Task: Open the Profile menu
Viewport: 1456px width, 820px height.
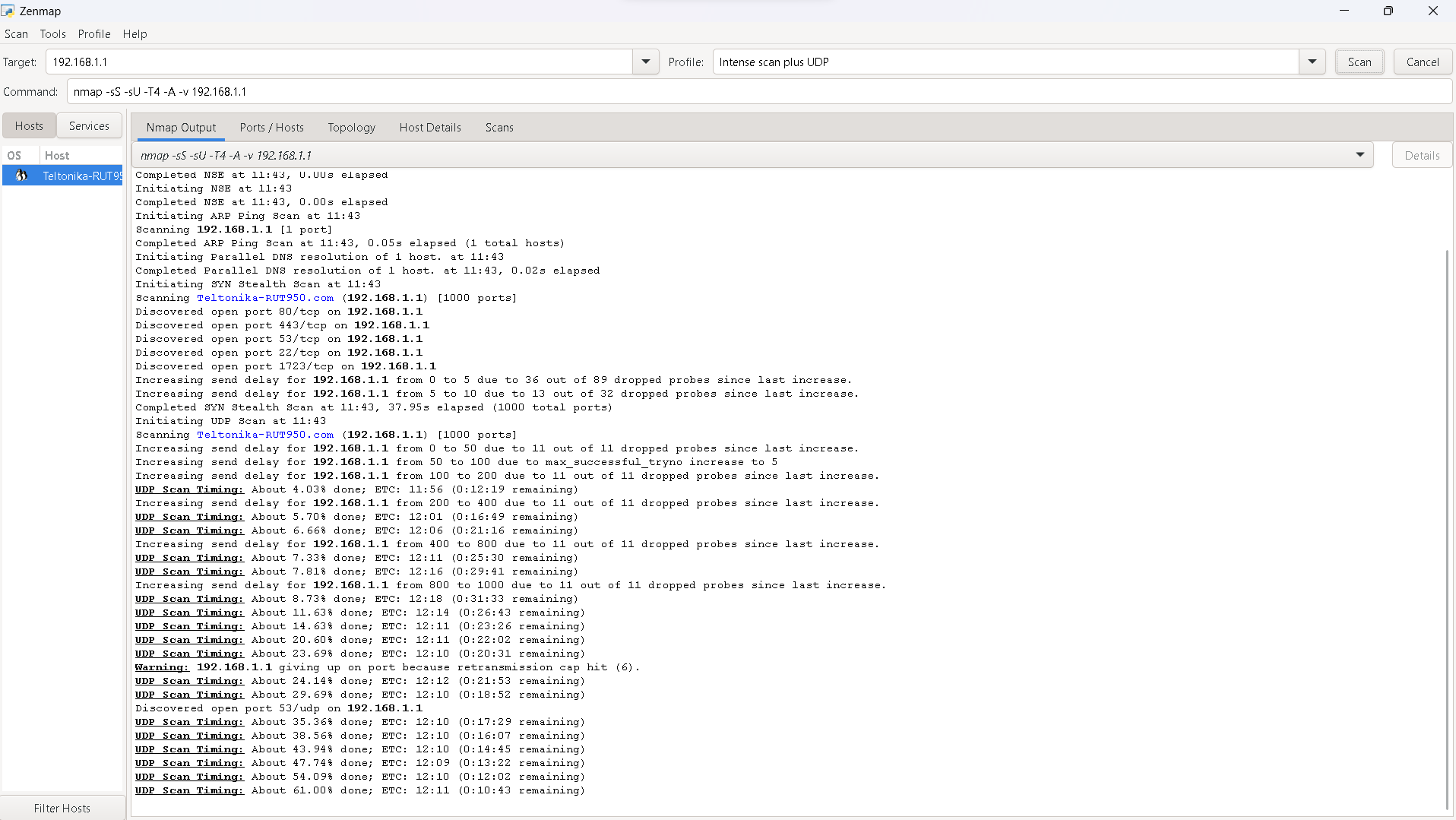Action: [94, 34]
